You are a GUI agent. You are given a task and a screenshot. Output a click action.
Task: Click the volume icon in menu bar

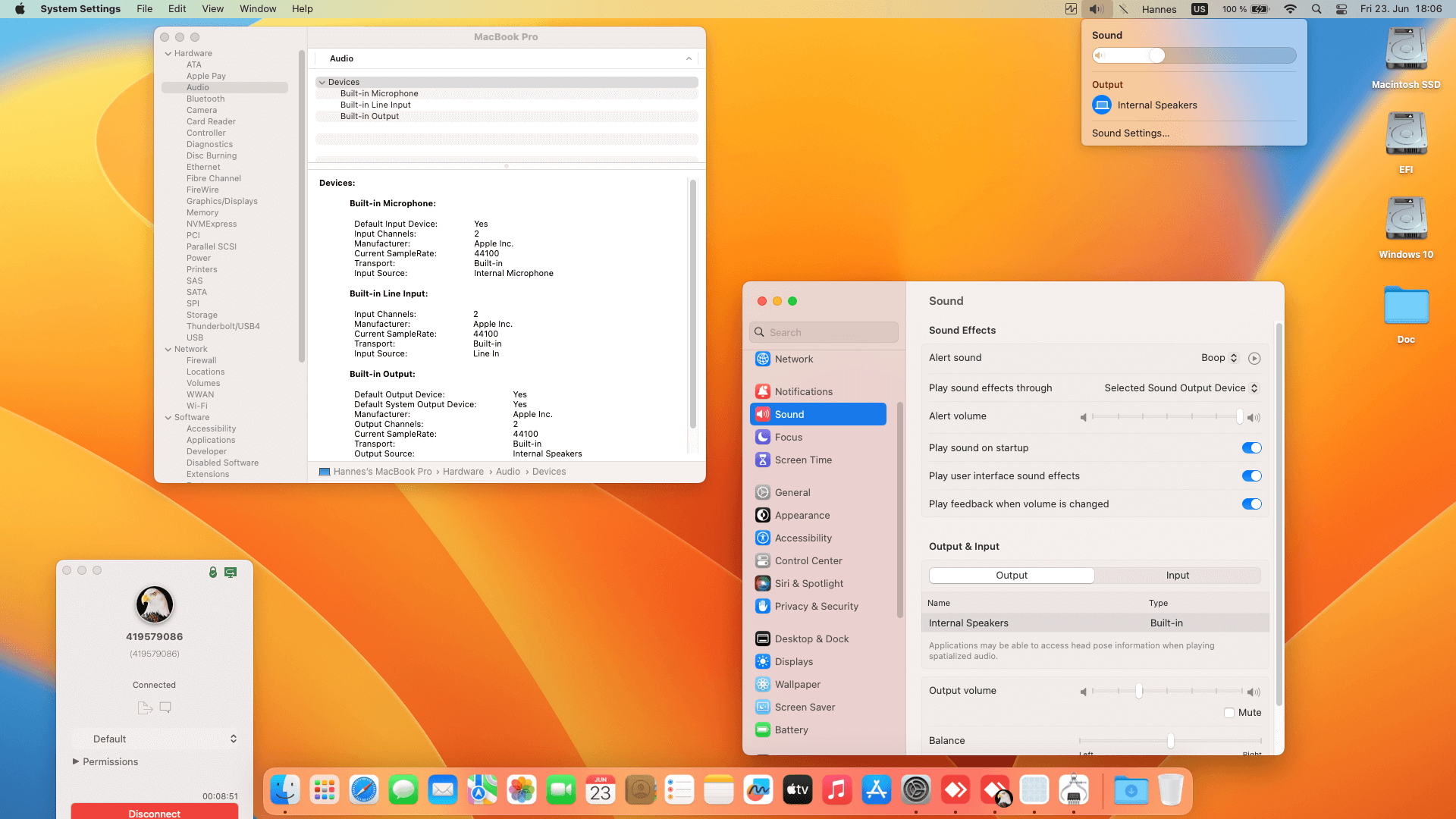tap(1096, 9)
